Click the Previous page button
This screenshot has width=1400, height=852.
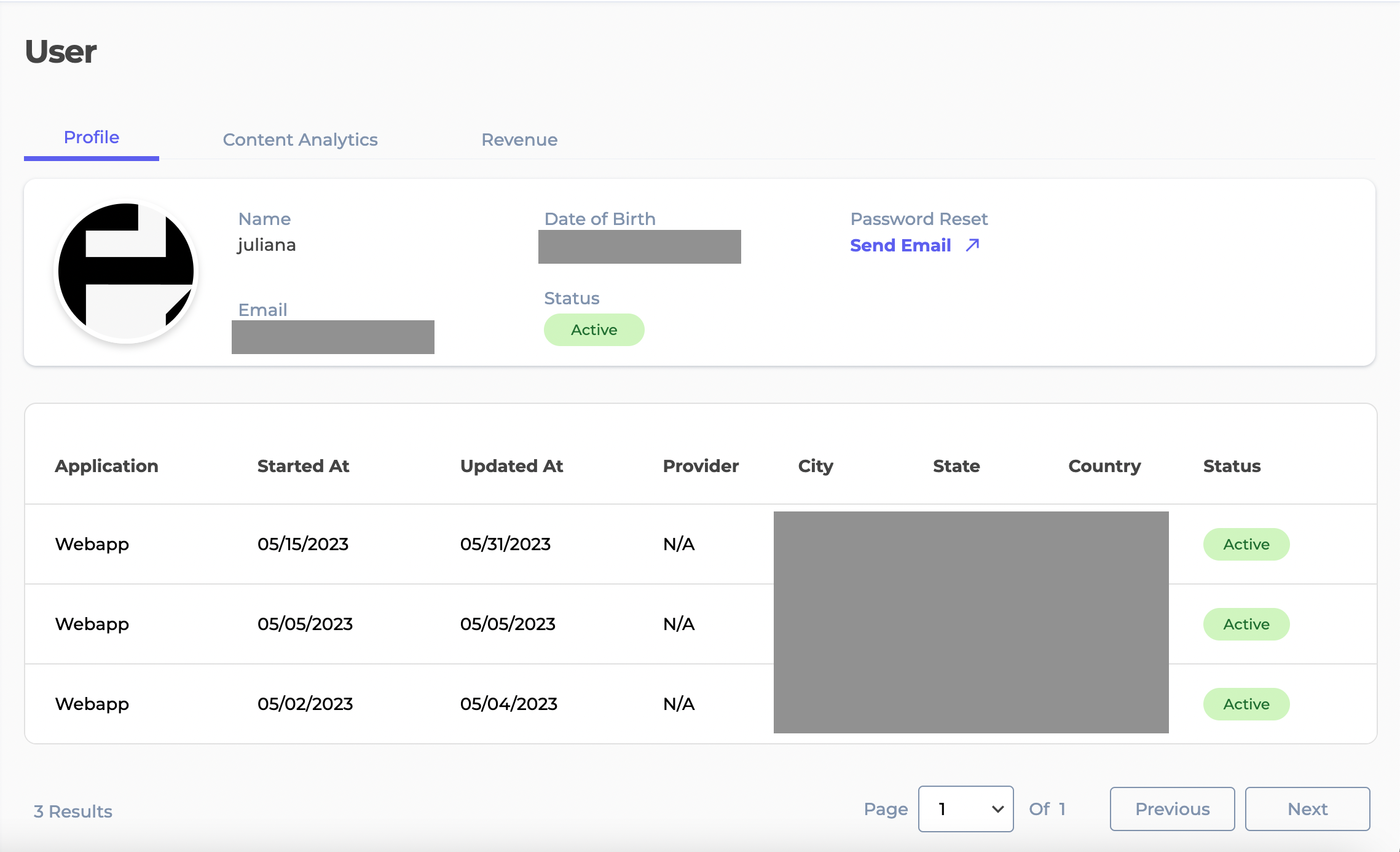1171,808
